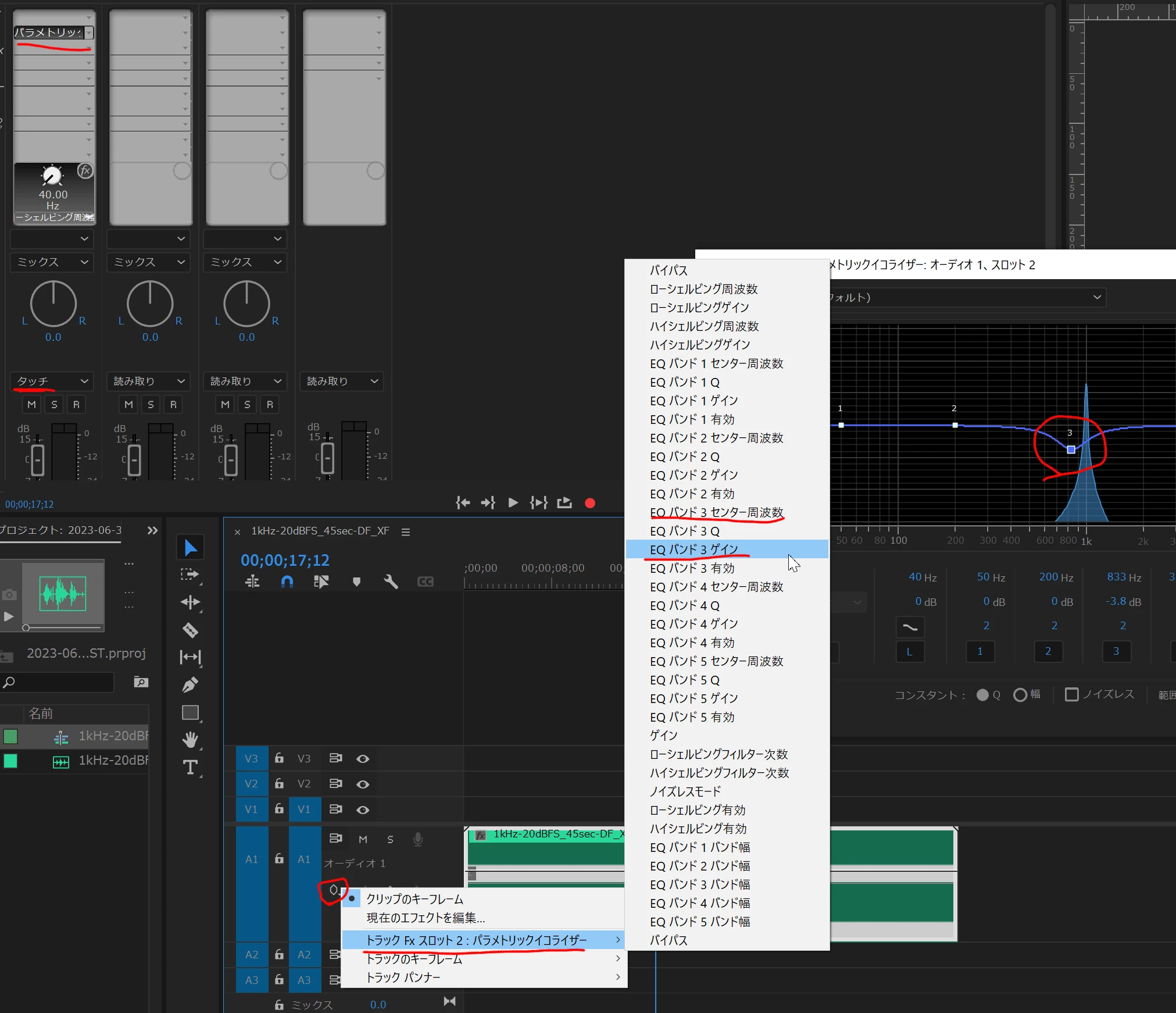Select the 幅 constant radio button

[1020, 695]
